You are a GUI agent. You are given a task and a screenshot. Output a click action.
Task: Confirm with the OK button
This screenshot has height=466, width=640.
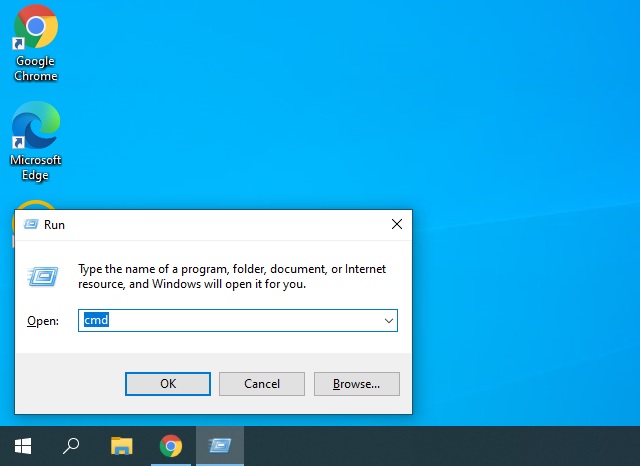[168, 384]
